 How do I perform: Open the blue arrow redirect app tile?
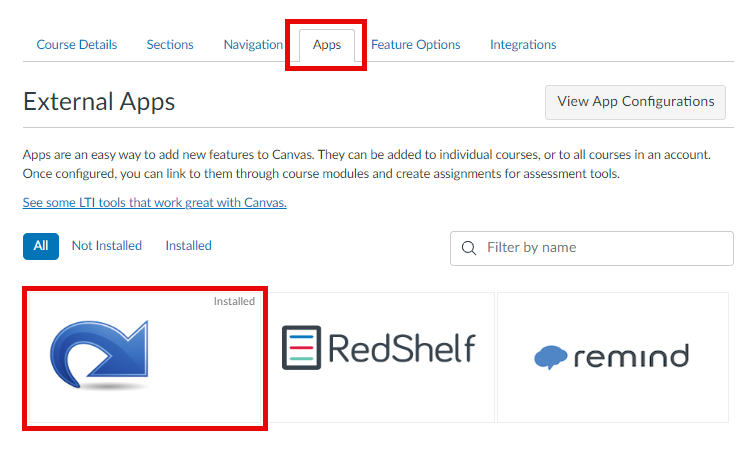click(145, 358)
